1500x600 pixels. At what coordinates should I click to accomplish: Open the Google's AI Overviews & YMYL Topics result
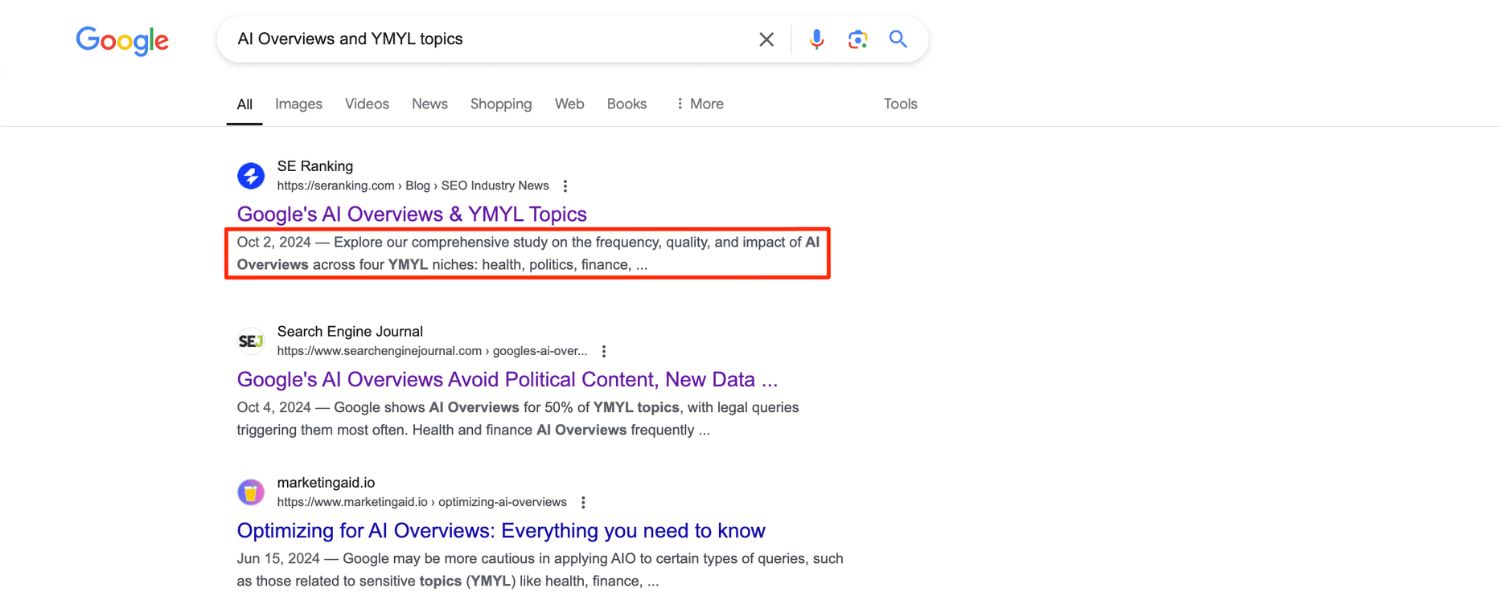[411, 214]
